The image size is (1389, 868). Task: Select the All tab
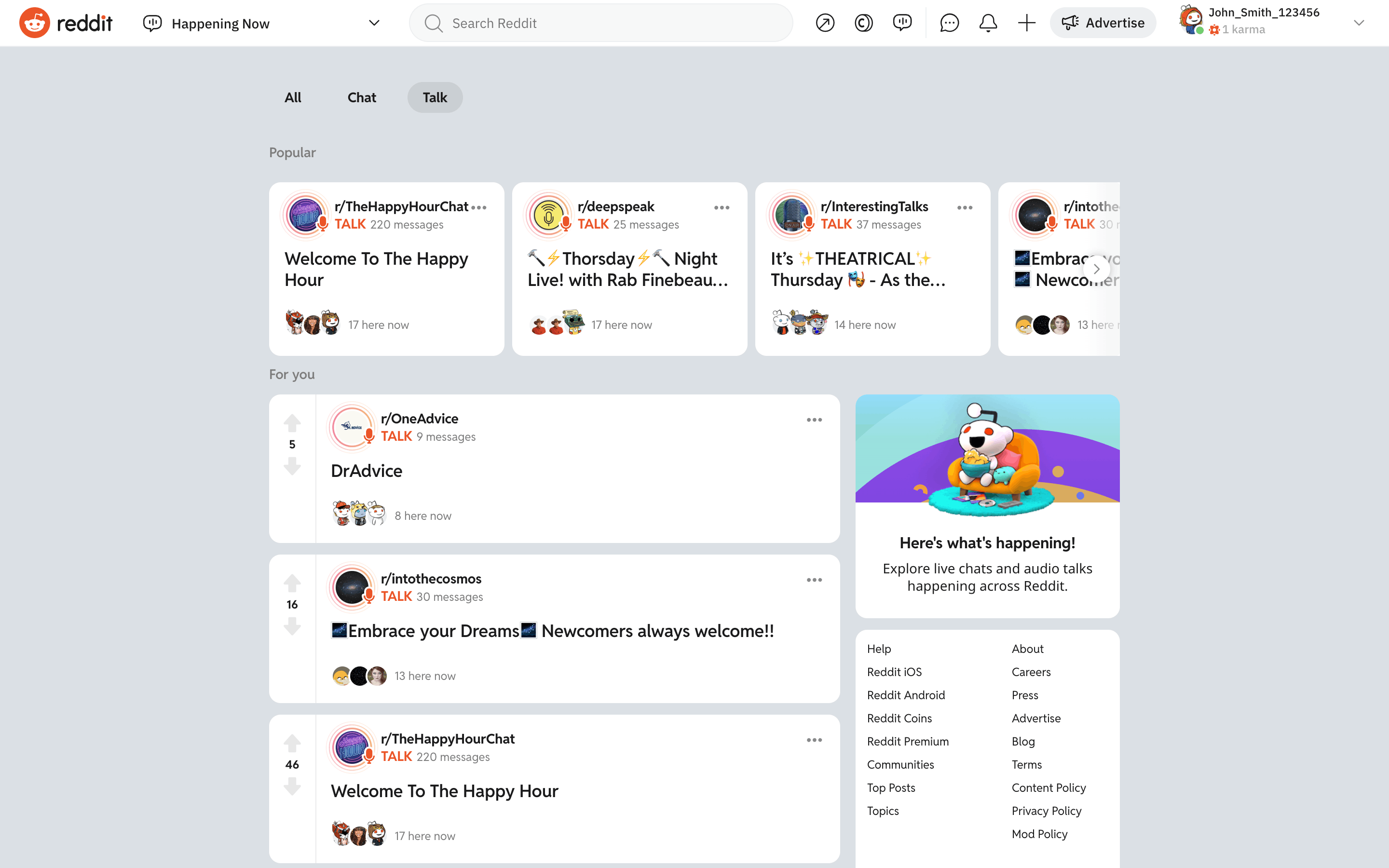coord(293,97)
